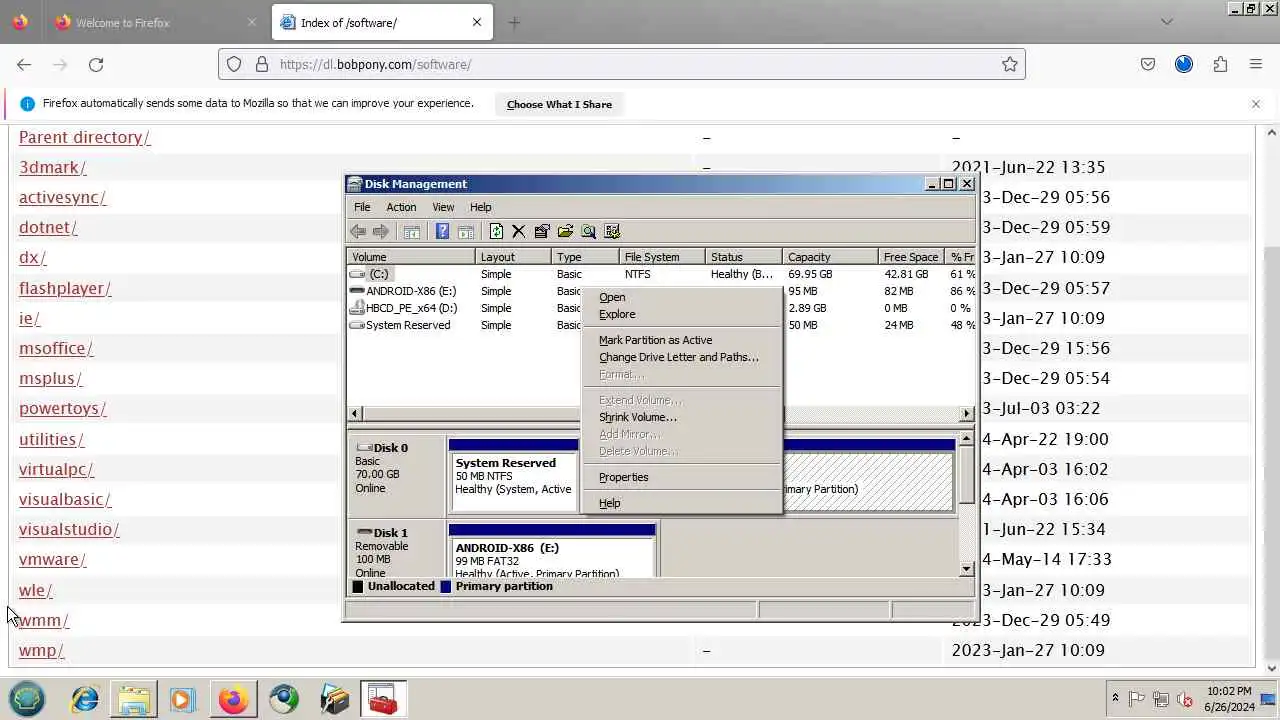This screenshot has height=720, width=1280.
Task: Click the red toolbox icon on taskbar
Action: click(382, 699)
